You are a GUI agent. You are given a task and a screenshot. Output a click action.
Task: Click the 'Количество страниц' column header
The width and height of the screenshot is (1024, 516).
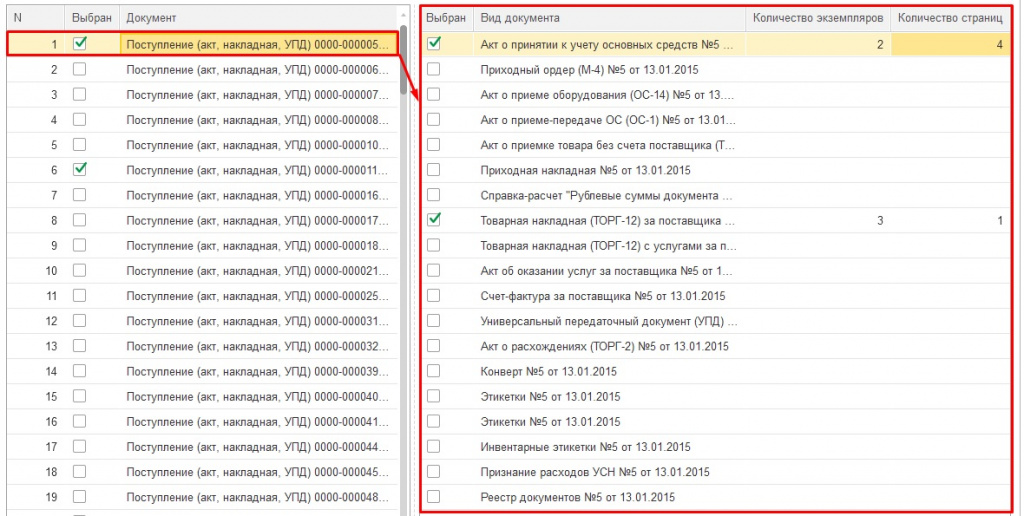click(950, 18)
